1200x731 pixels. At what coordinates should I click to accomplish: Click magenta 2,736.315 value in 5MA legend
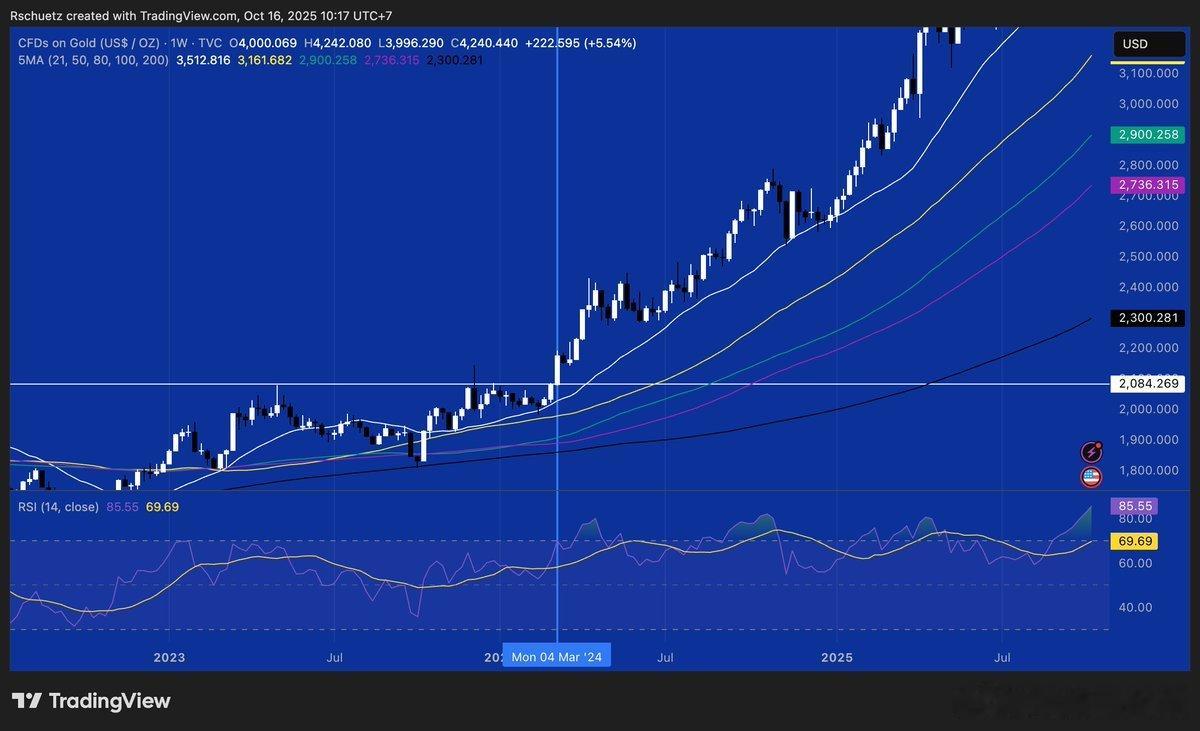pos(391,60)
